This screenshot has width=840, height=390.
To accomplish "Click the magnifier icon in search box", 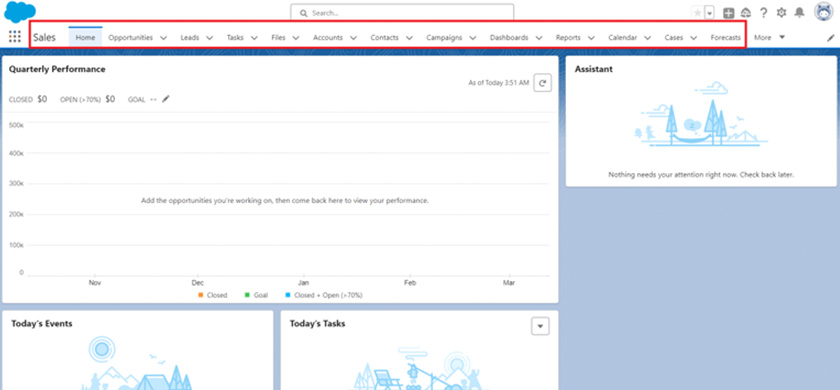I will 303,13.
